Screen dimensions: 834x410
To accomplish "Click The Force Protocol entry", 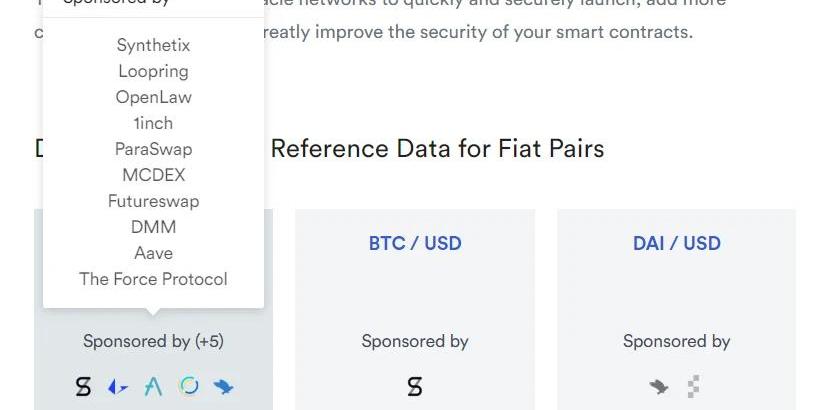I will click(x=153, y=279).
